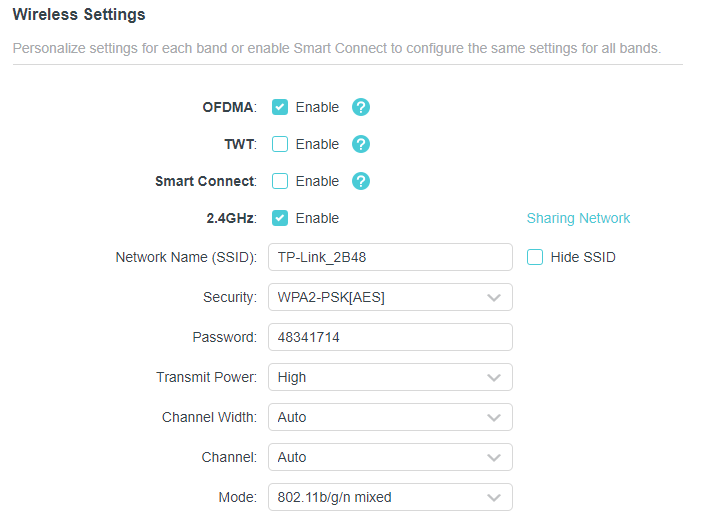
Task: Click the OFDMA help question icon
Action: [x=361, y=107]
